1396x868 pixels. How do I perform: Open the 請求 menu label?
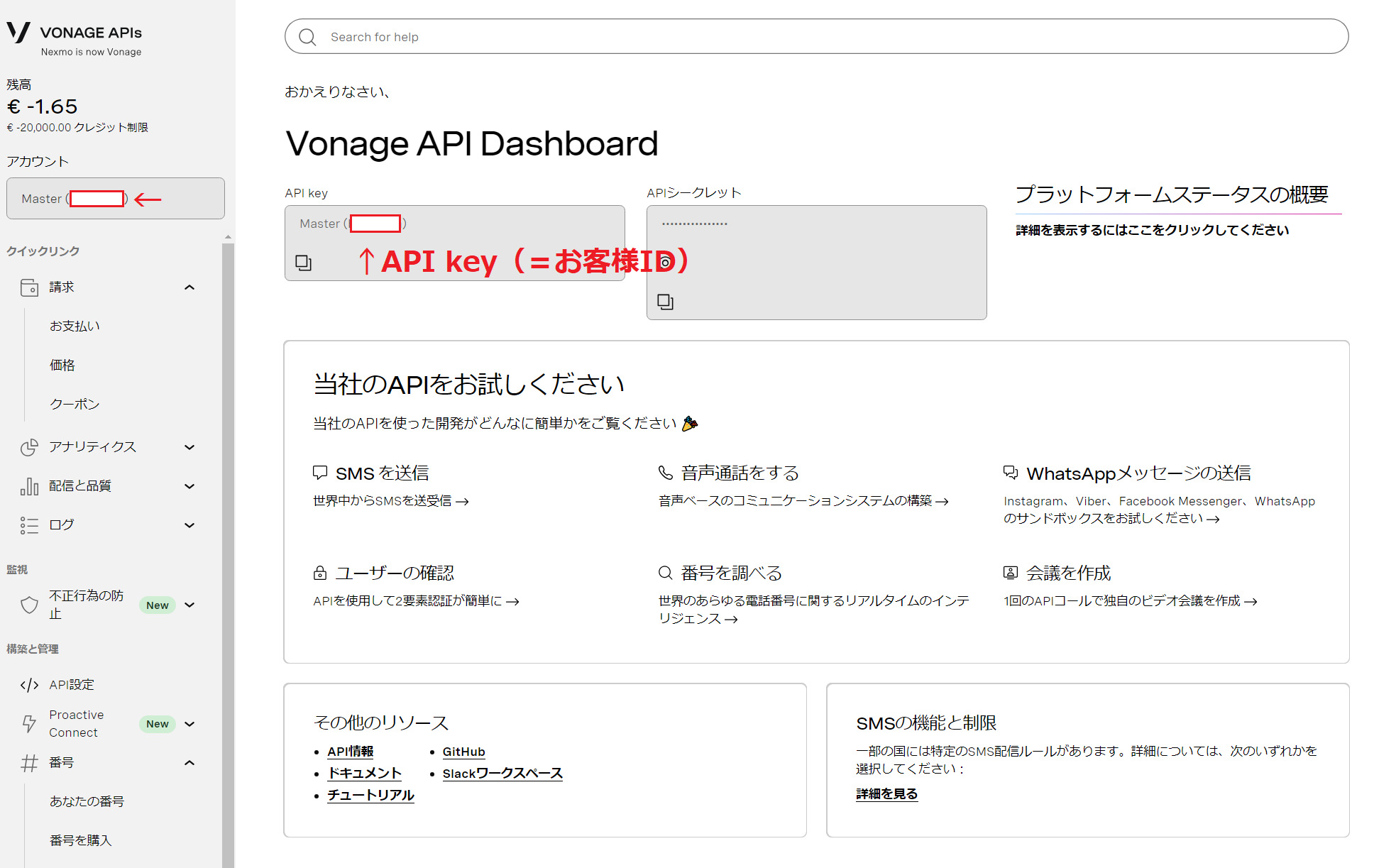pos(62,287)
